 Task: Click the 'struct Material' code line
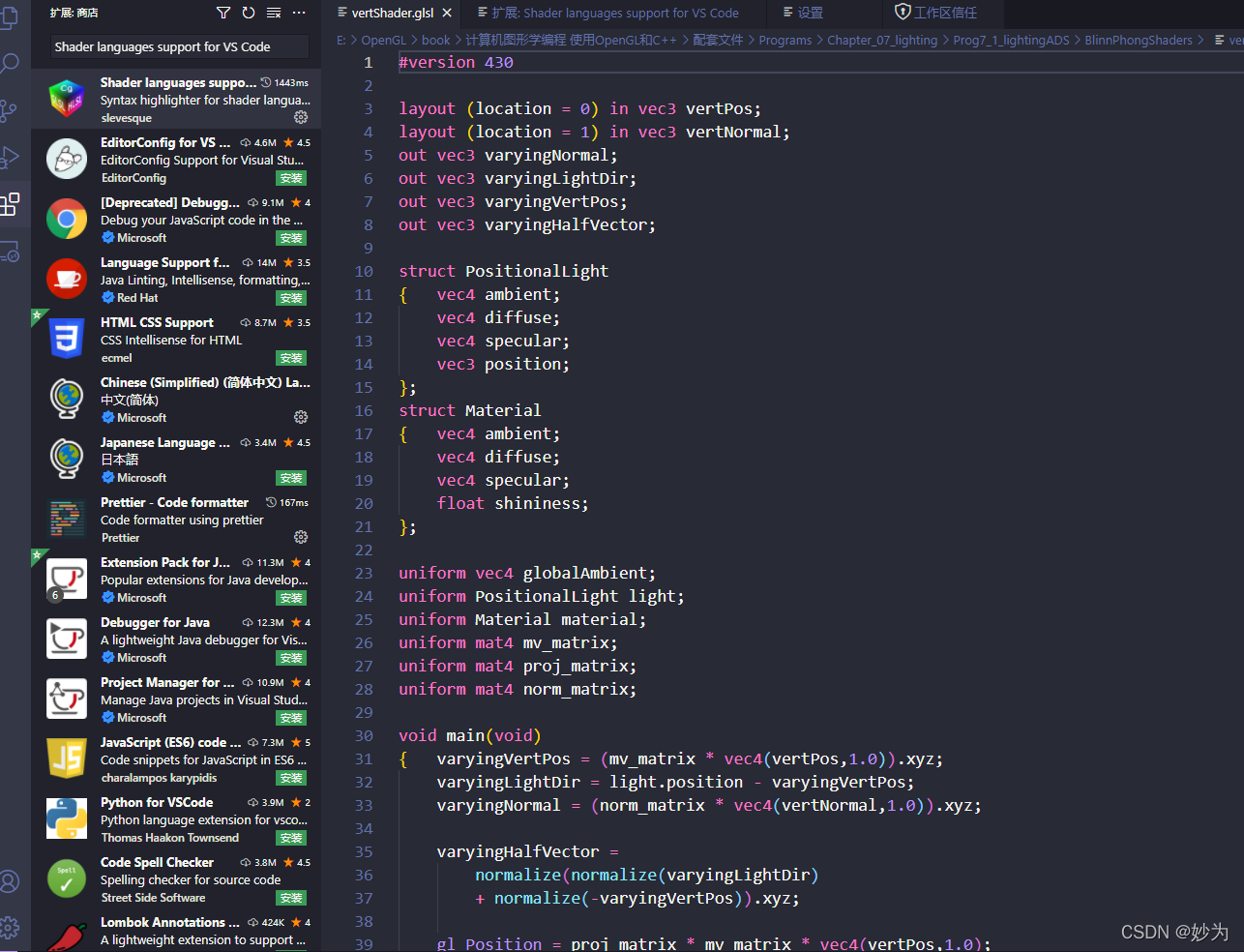(x=470, y=410)
